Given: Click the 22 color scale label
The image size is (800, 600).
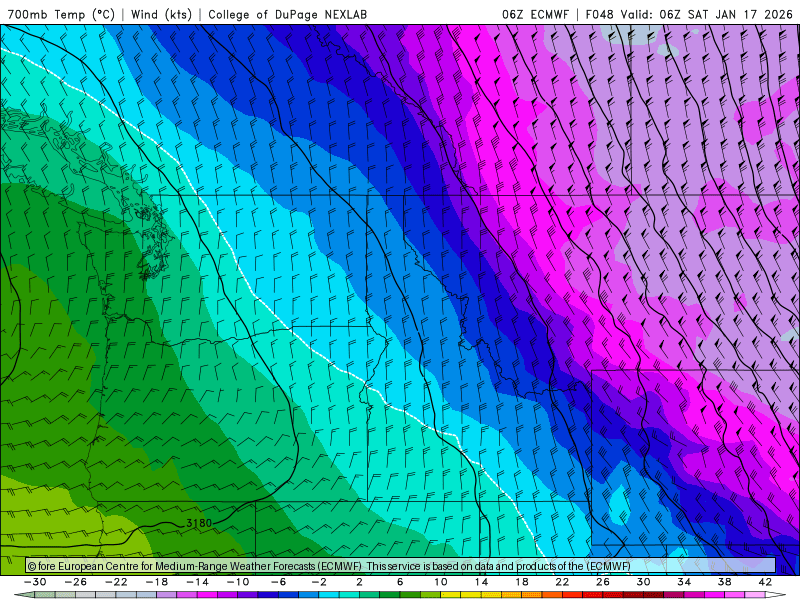Looking at the screenshot, I should pyautogui.click(x=562, y=582).
